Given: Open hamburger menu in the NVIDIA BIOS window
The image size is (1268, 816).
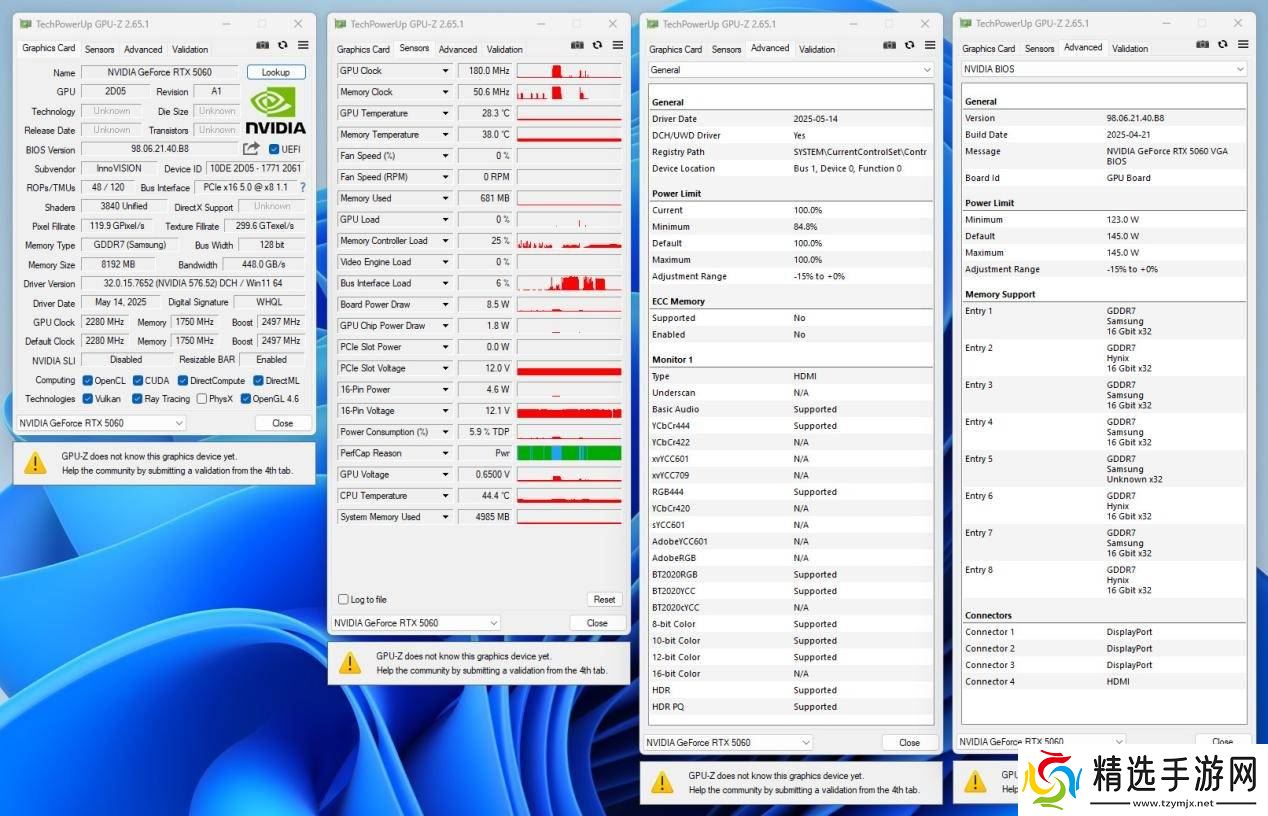Looking at the screenshot, I should [x=1243, y=45].
